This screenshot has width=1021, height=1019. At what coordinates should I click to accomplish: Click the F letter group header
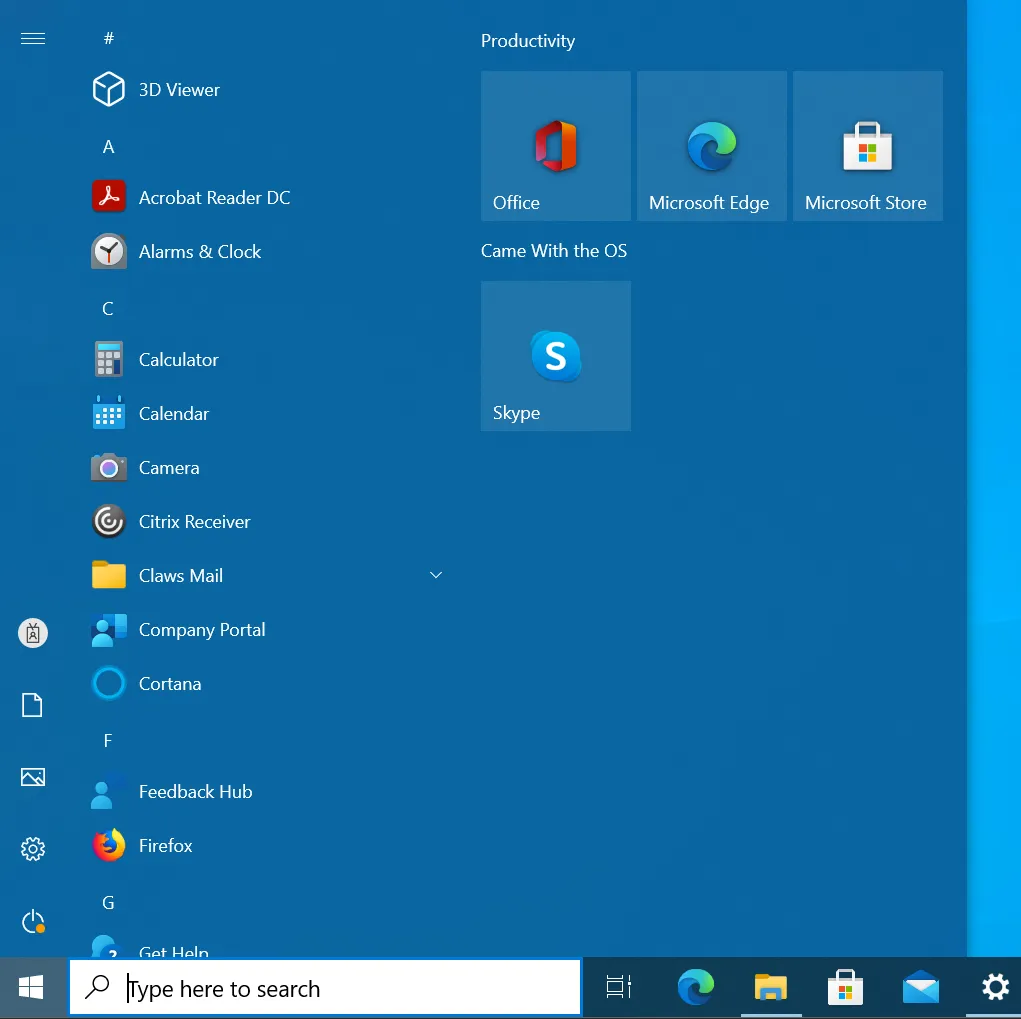108,741
